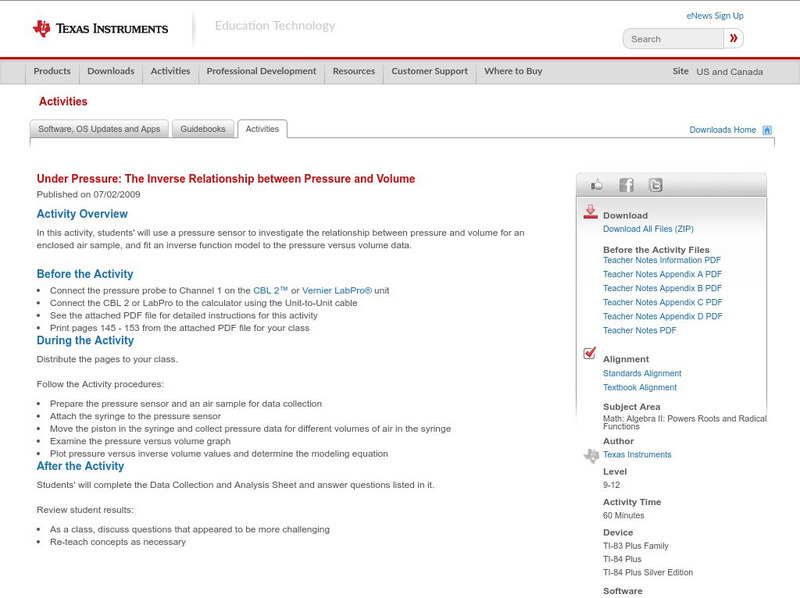Go to Downloads Home link
The image size is (800, 598).
click(722, 130)
